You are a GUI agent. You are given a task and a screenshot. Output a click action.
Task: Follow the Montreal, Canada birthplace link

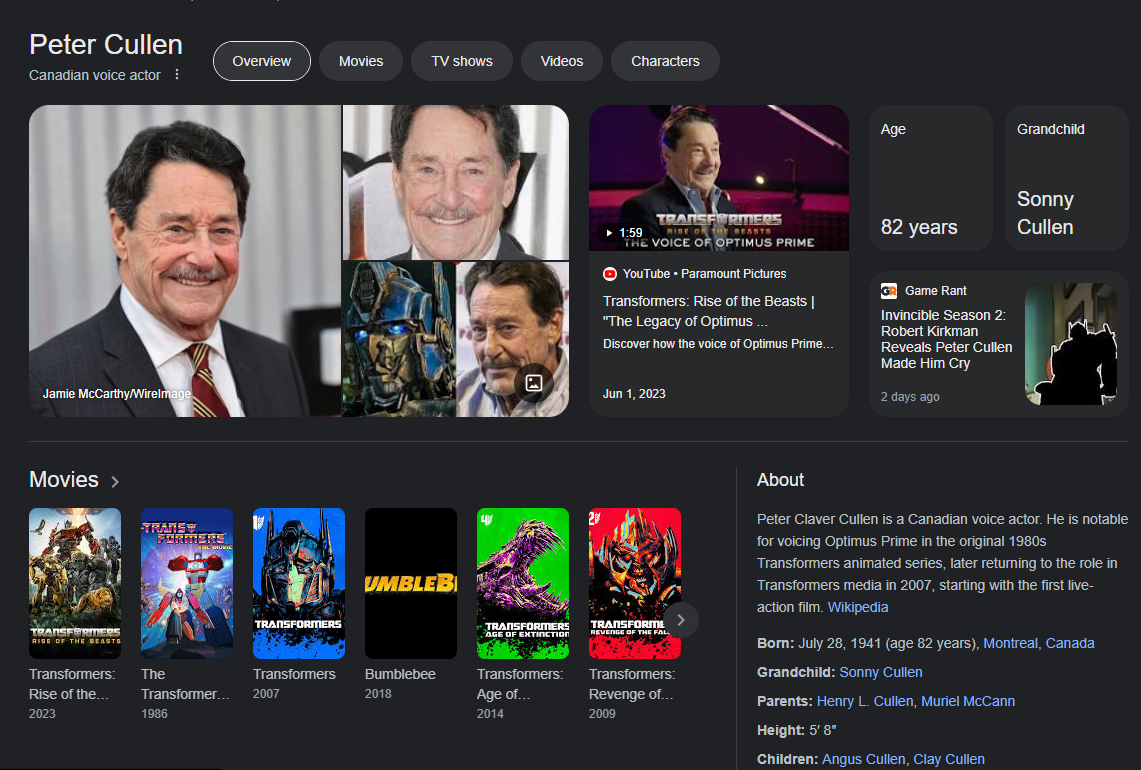click(1038, 643)
